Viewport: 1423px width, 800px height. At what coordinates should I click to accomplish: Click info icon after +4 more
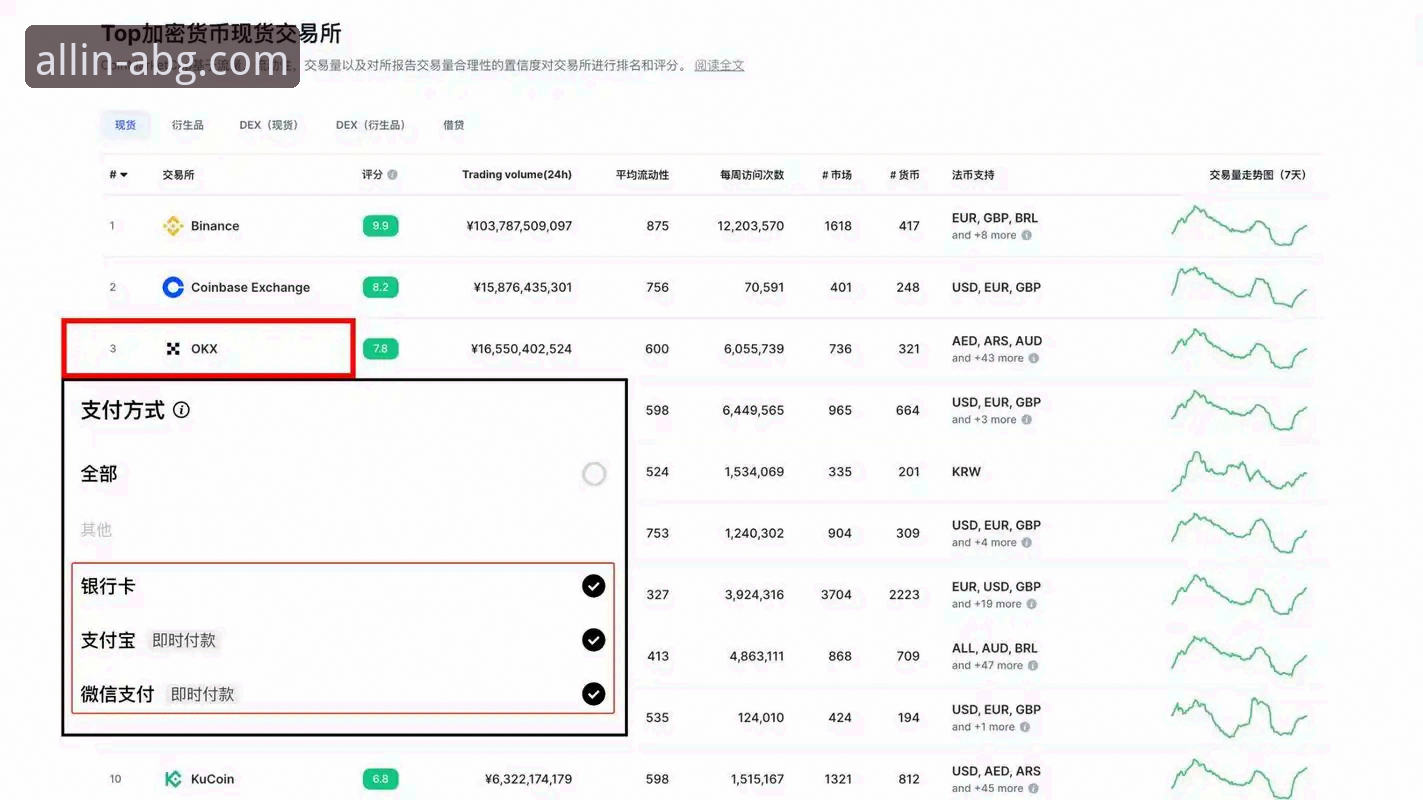[1027, 543]
